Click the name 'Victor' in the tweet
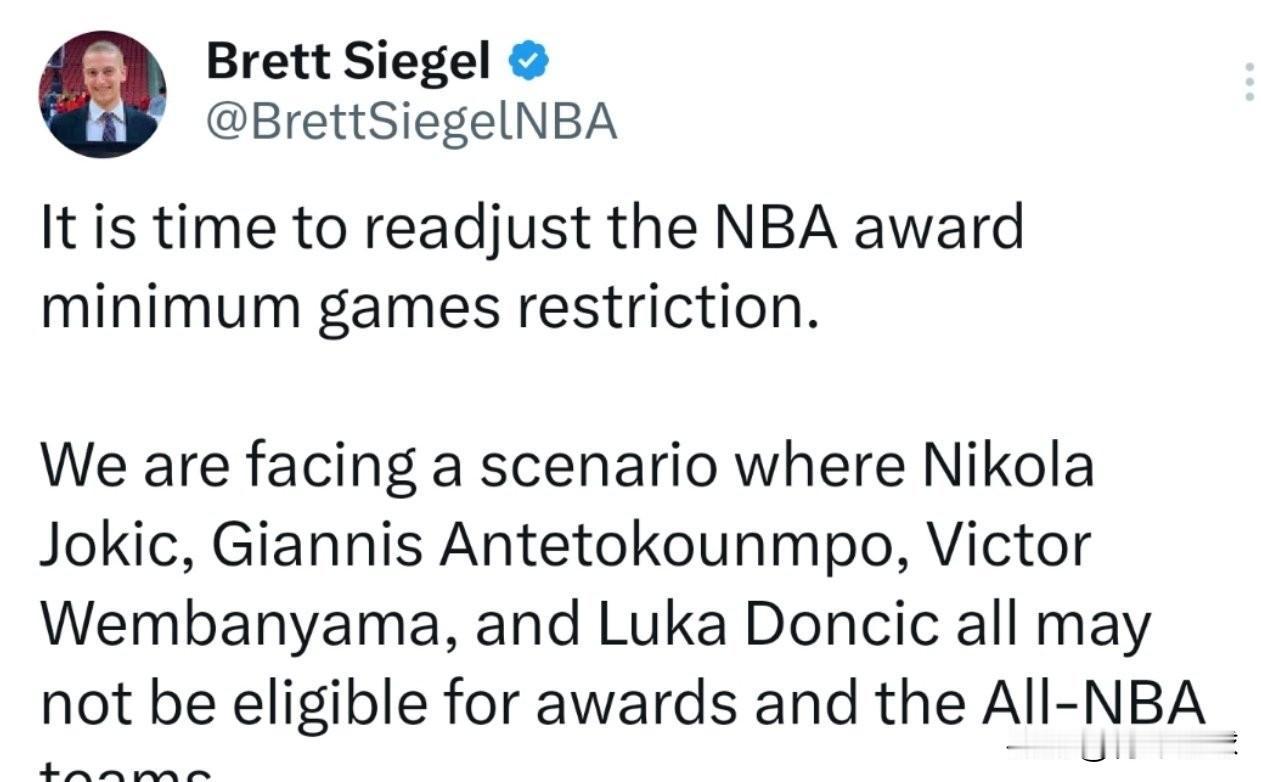This screenshot has height=782, width=1261. [x=1008, y=546]
